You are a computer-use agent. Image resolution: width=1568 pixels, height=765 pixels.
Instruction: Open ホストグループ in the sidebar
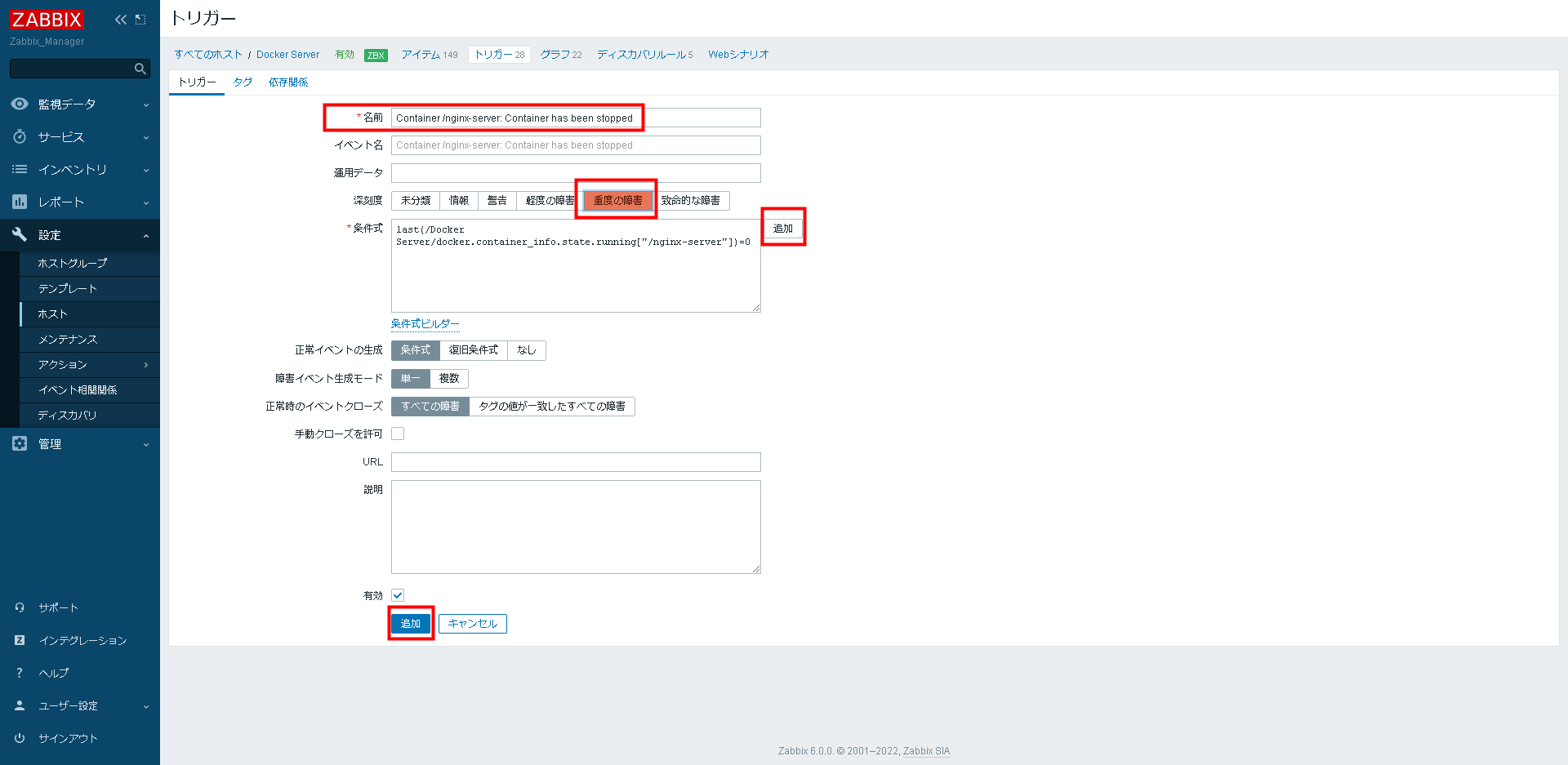point(90,263)
